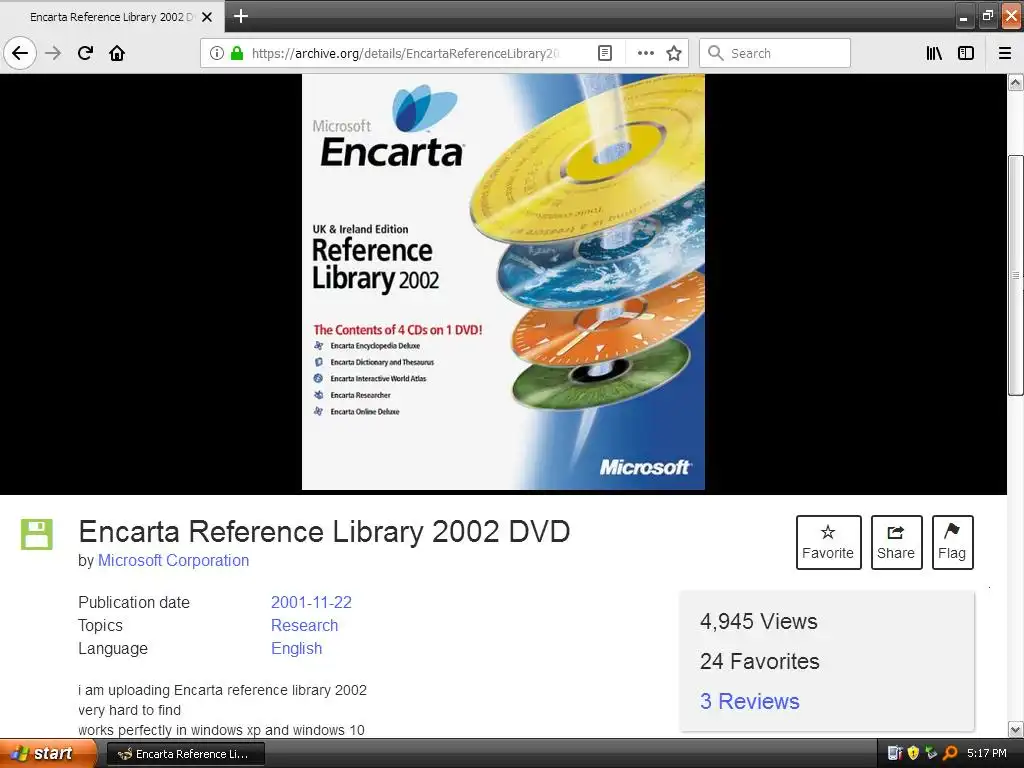Bookmark this page with the star

674,53
